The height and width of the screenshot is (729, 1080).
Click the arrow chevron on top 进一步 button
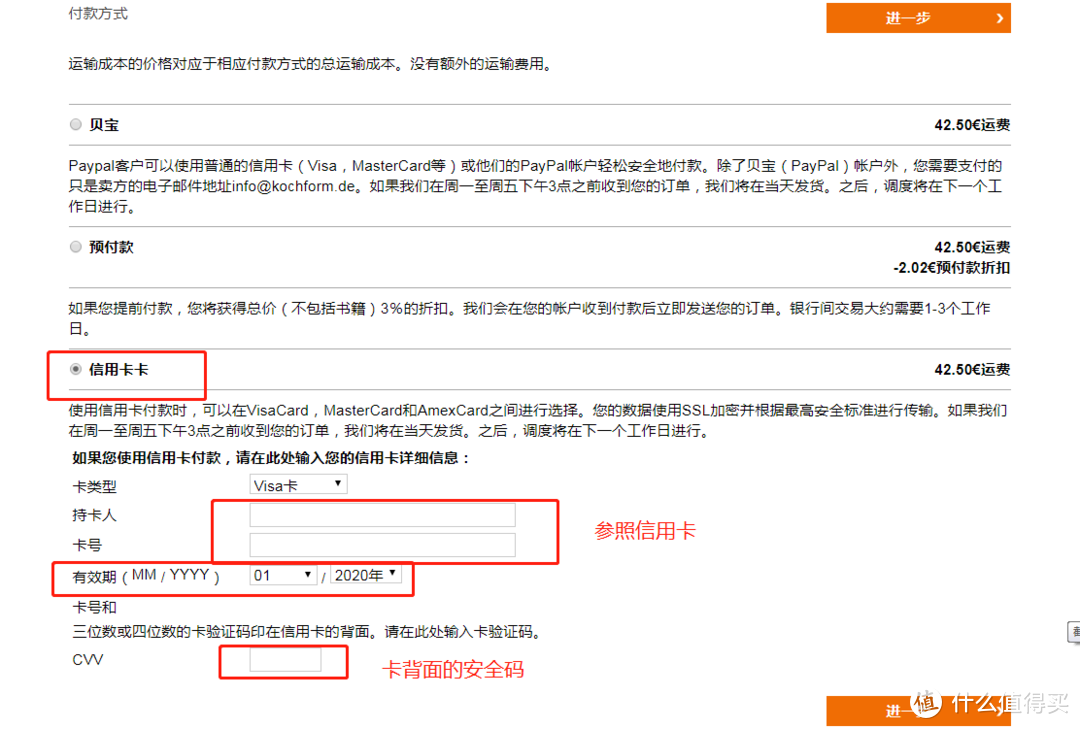coord(999,18)
